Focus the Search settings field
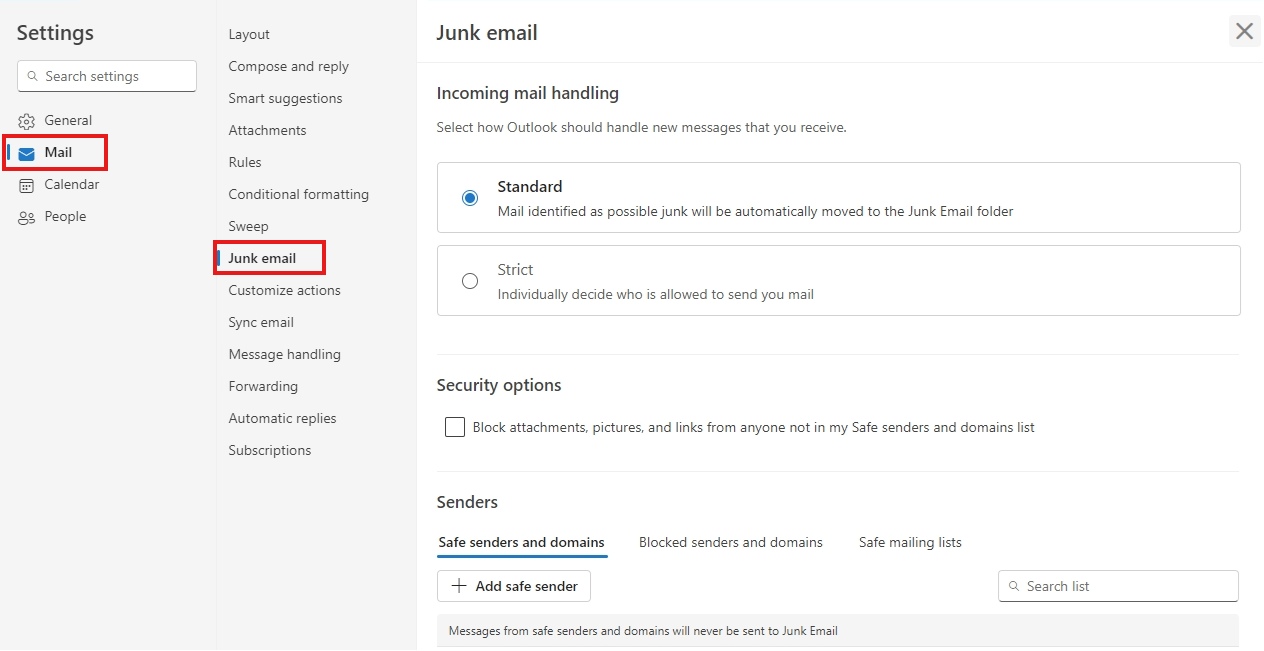This screenshot has height=651, width=1264. 107,76
